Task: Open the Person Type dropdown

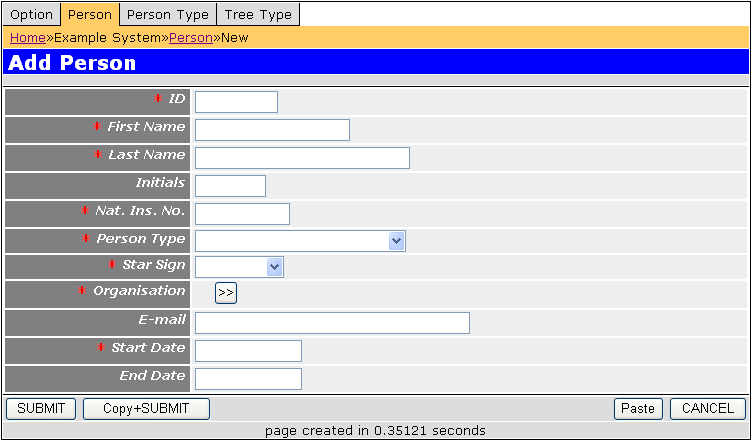Action: click(x=300, y=241)
